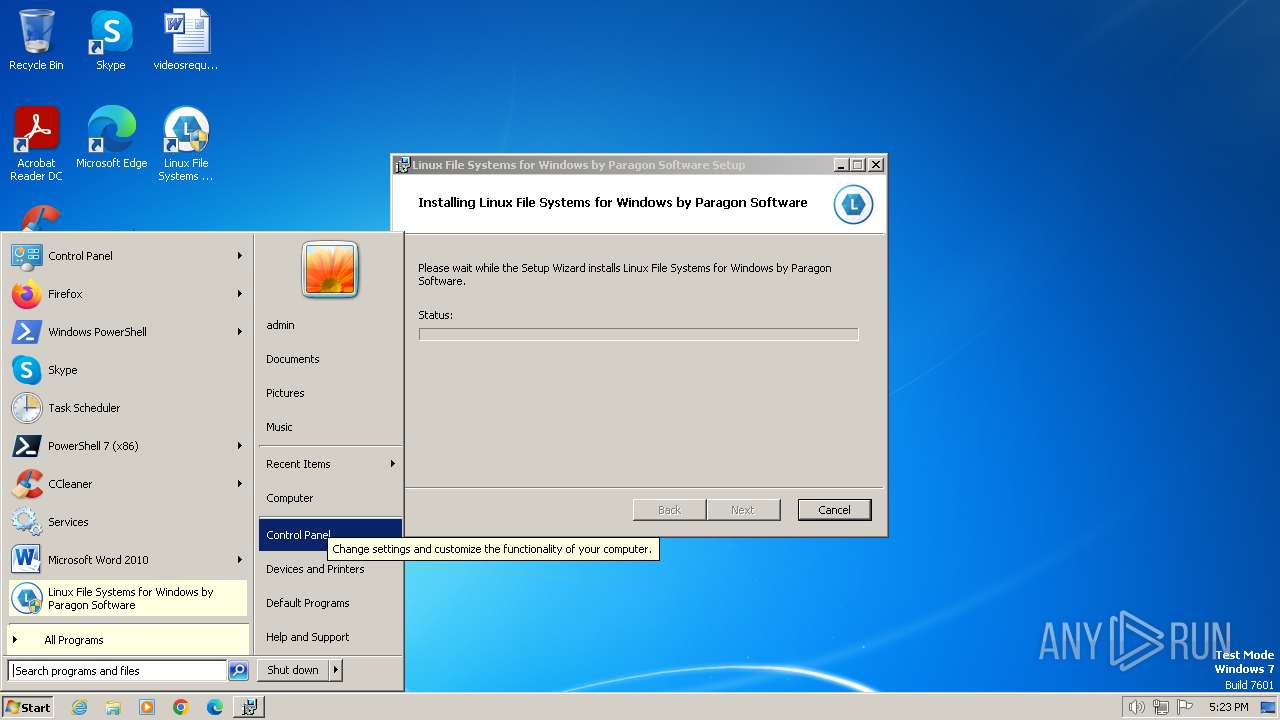Click the network tray icon

point(1161,707)
